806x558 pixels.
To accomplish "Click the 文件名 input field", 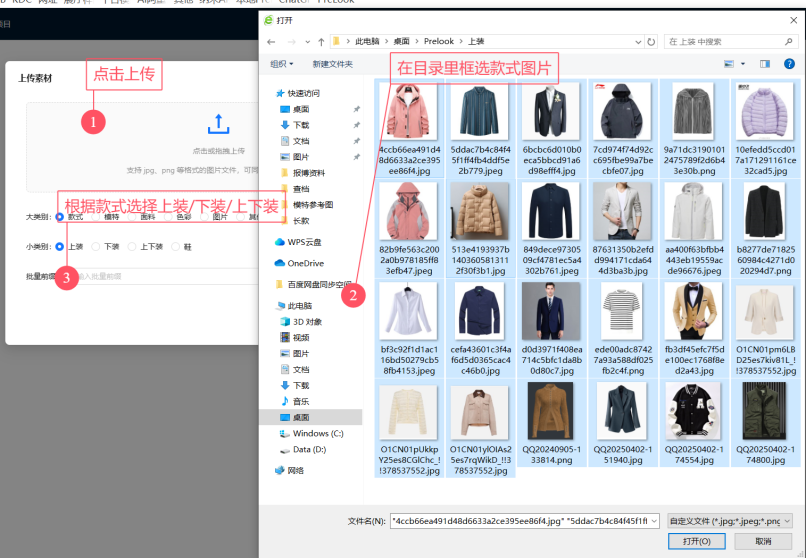I will (x=520, y=520).
